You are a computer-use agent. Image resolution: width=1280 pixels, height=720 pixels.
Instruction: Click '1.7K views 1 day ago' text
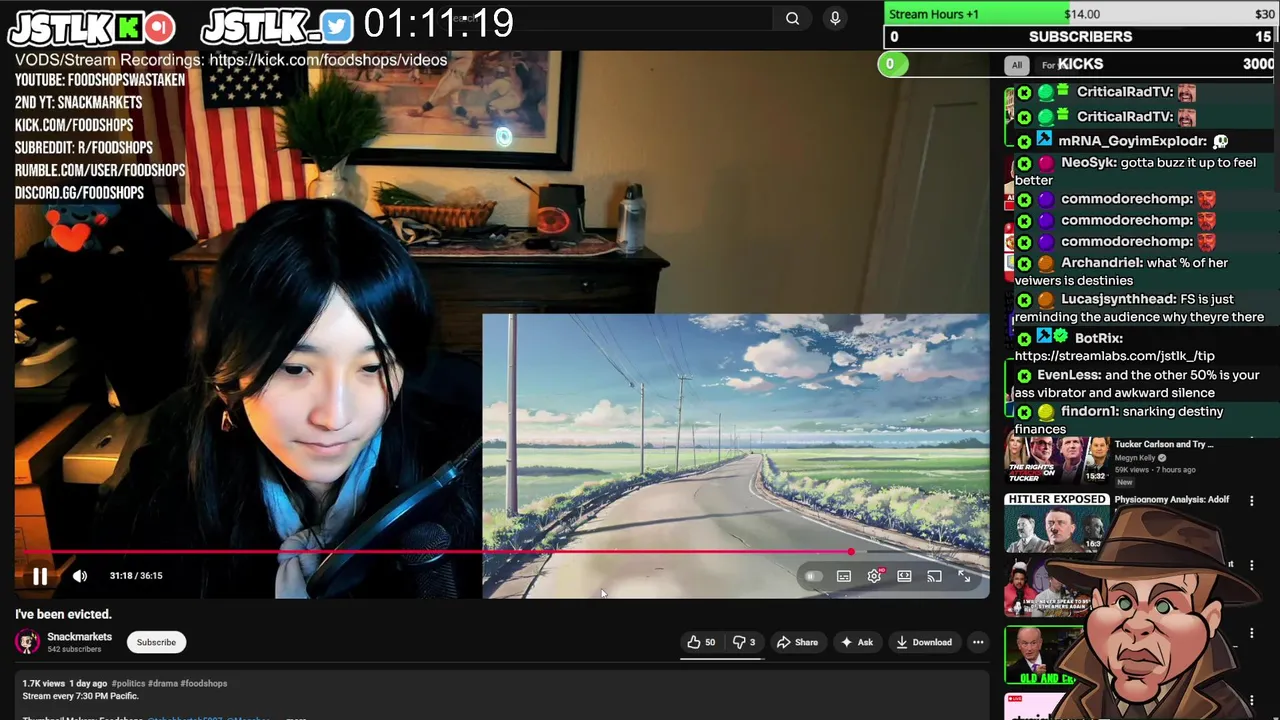[65, 683]
